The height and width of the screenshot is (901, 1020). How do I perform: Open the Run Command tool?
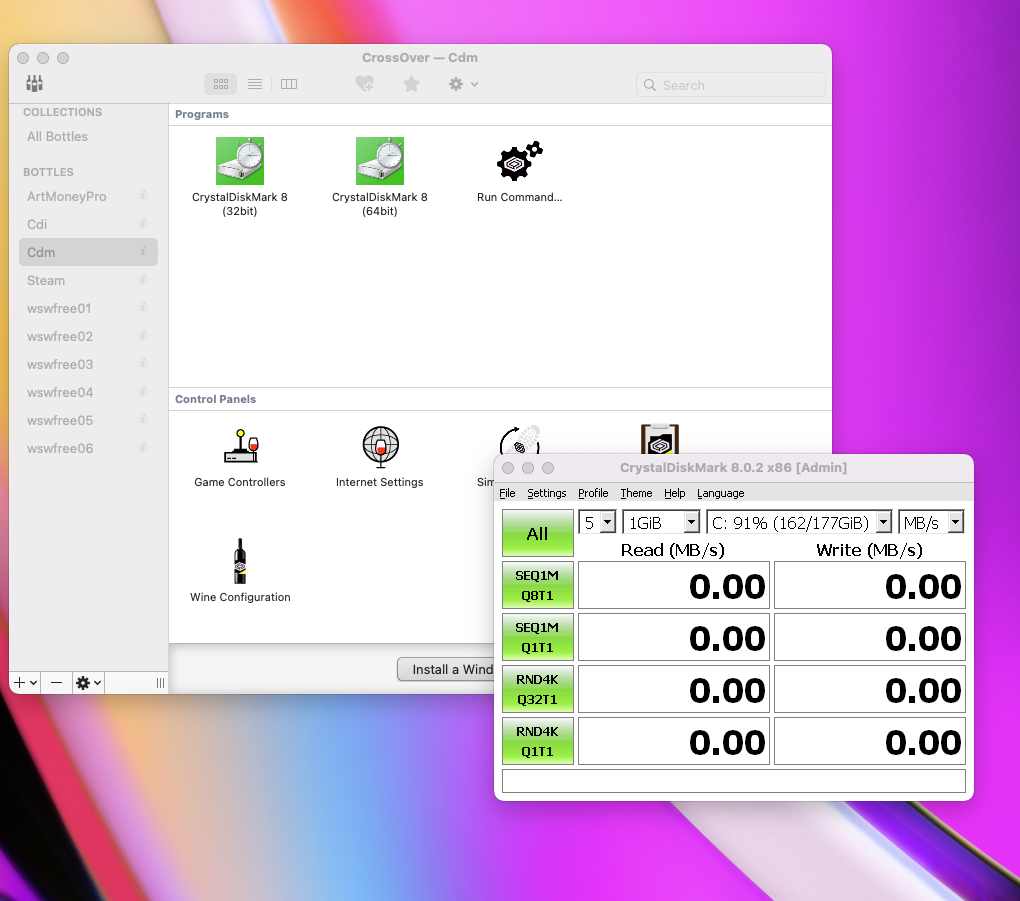[519, 161]
